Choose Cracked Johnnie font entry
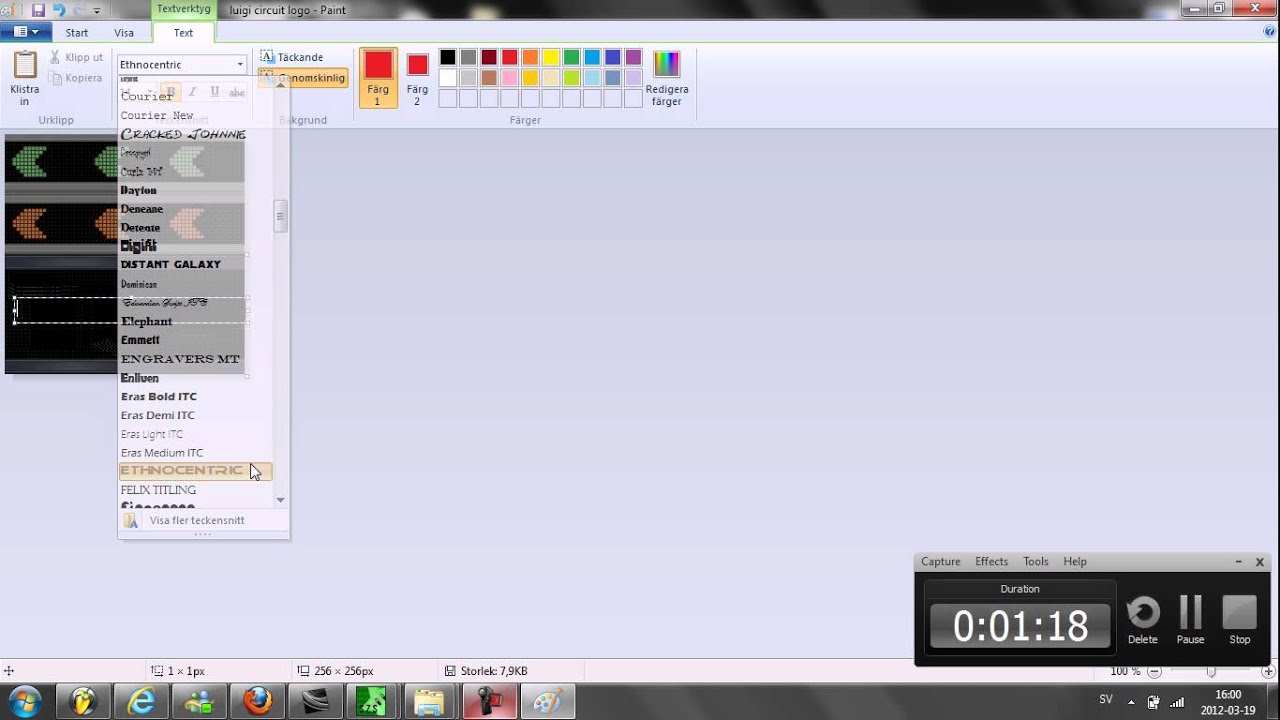The image size is (1280, 720). [x=183, y=134]
